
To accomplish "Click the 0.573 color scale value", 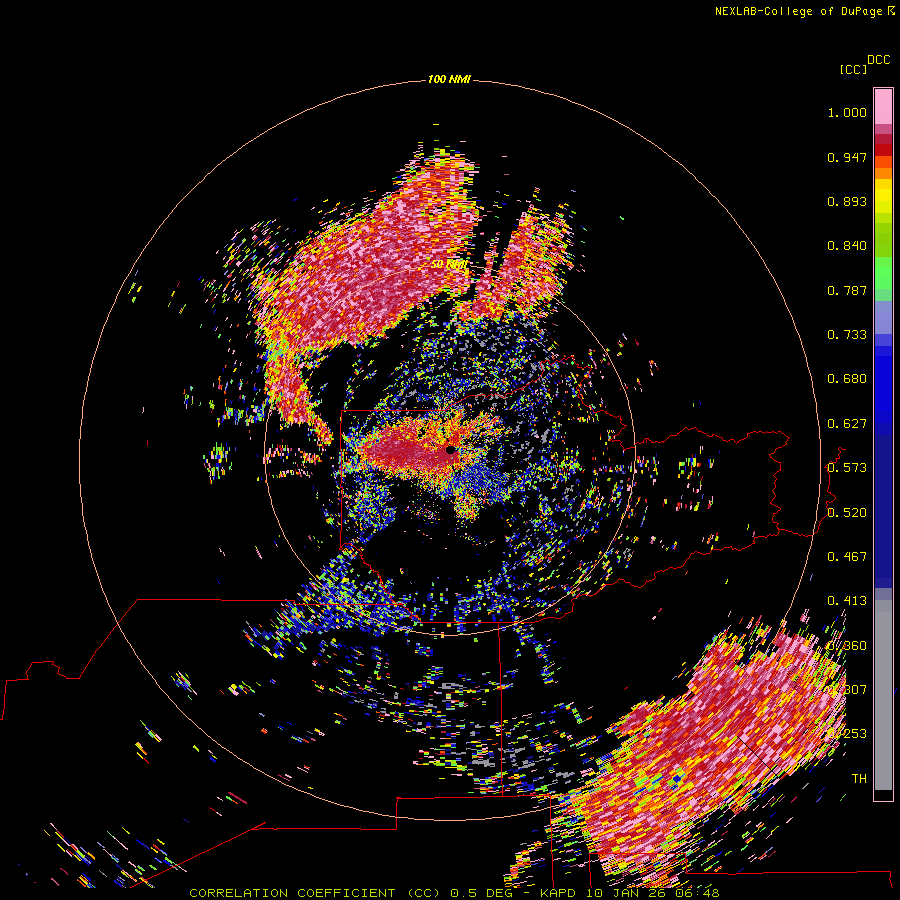I will pyautogui.click(x=847, y=468).
